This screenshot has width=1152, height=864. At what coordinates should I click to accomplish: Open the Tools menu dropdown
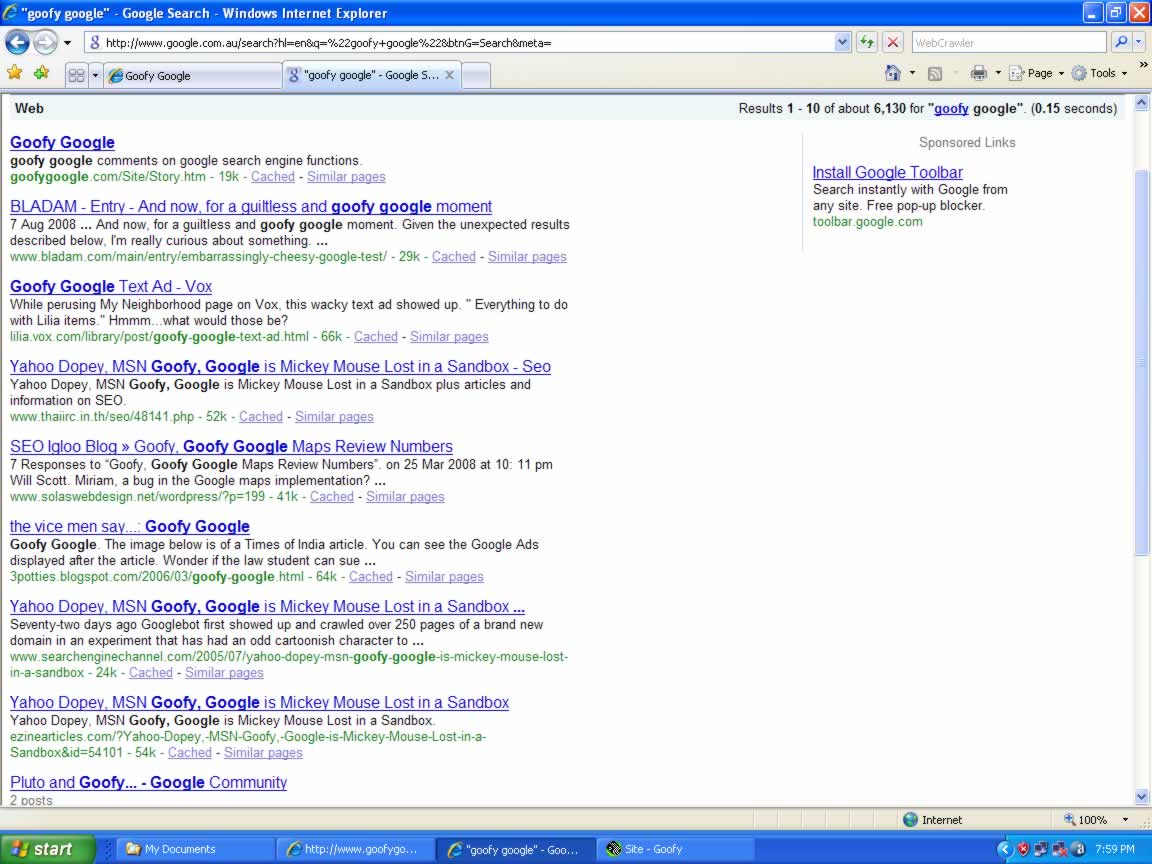(x=1099, y=73)
